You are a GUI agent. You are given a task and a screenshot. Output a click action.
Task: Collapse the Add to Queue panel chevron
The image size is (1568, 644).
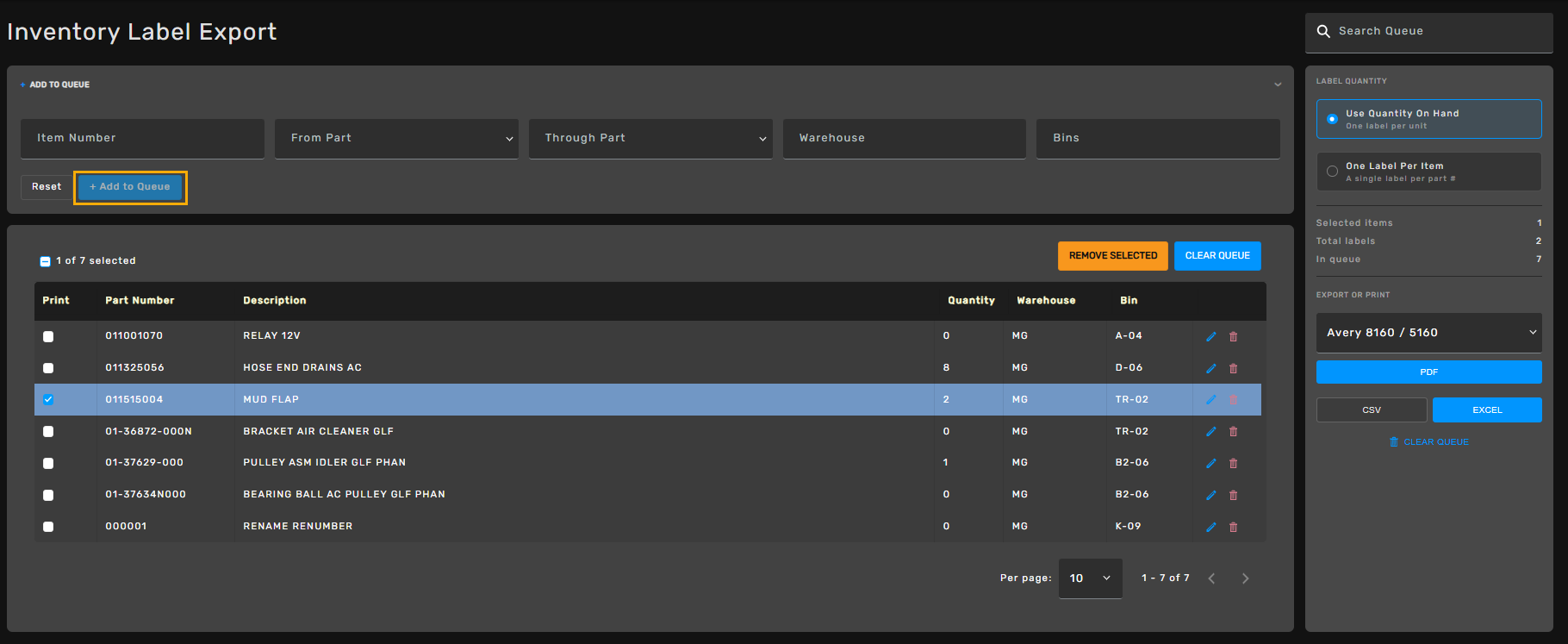point(1278,84)
